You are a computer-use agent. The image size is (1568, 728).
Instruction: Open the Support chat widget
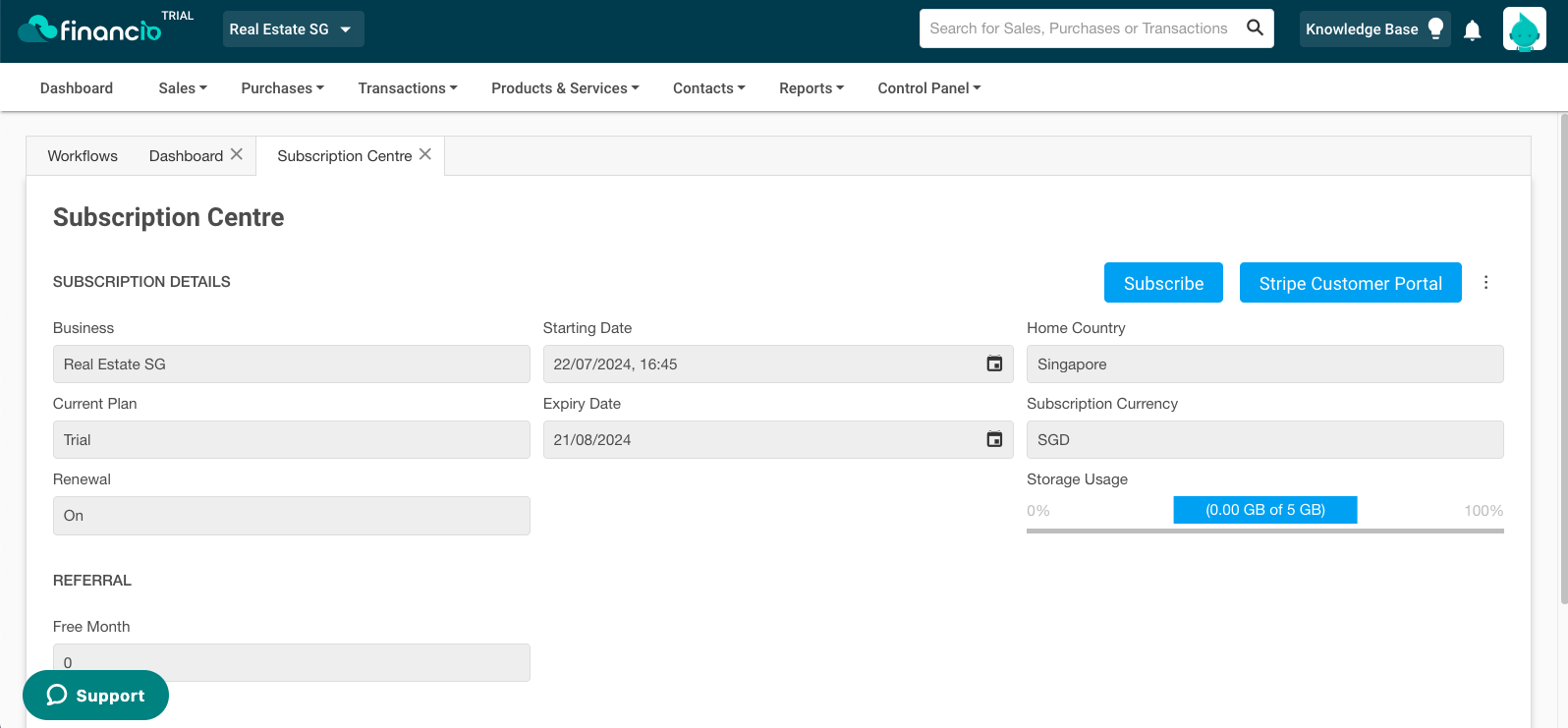pos(95,695)
